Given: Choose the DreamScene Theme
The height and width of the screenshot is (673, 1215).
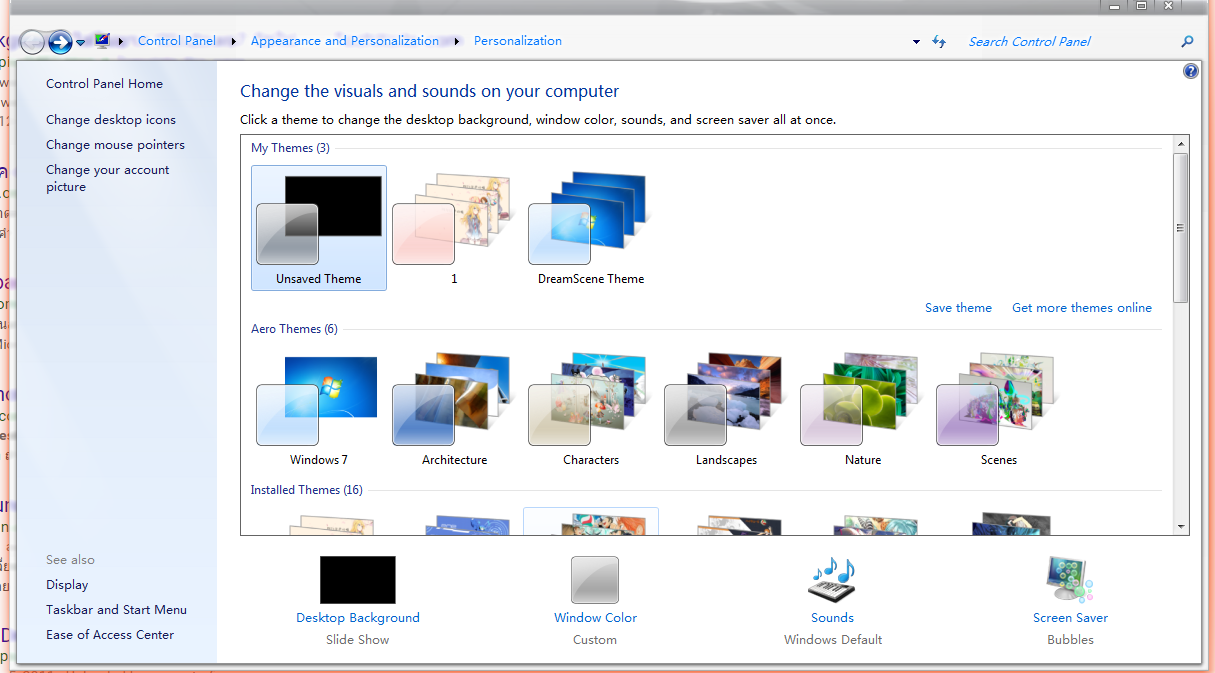Looking at the screenshot, I should 590,228.
